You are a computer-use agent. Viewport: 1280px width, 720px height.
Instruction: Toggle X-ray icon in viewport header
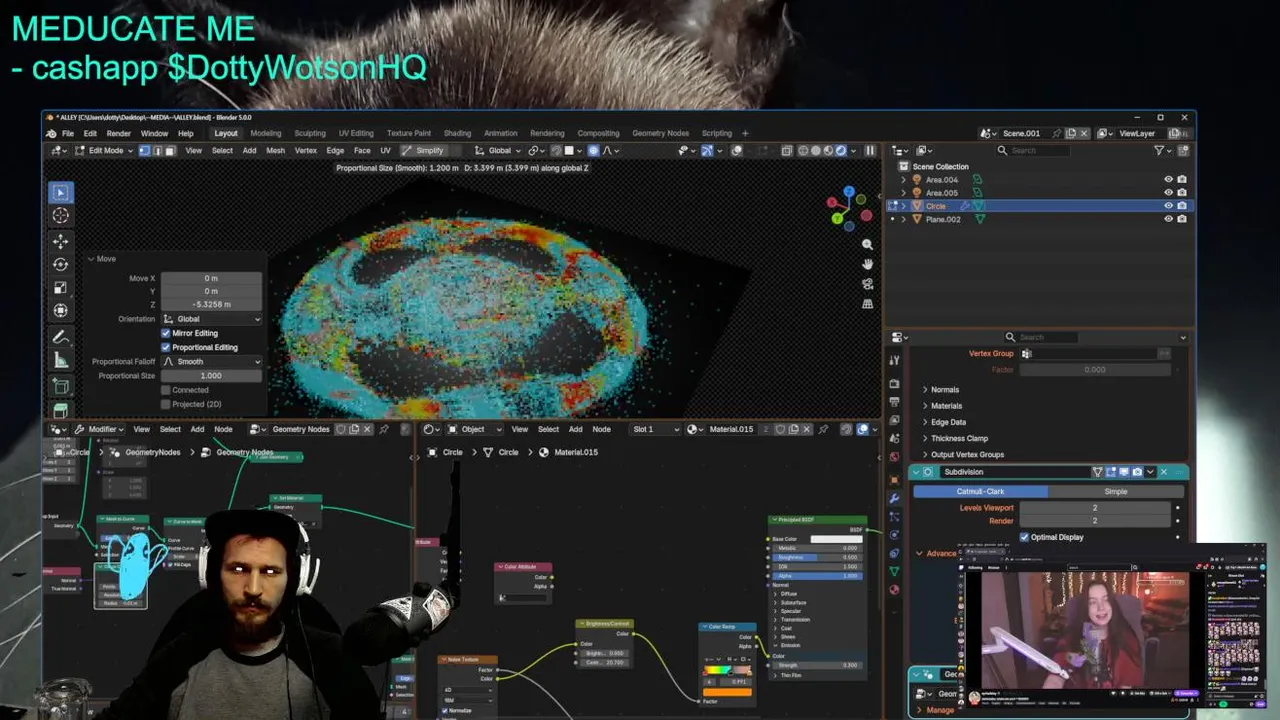point(787,151)
